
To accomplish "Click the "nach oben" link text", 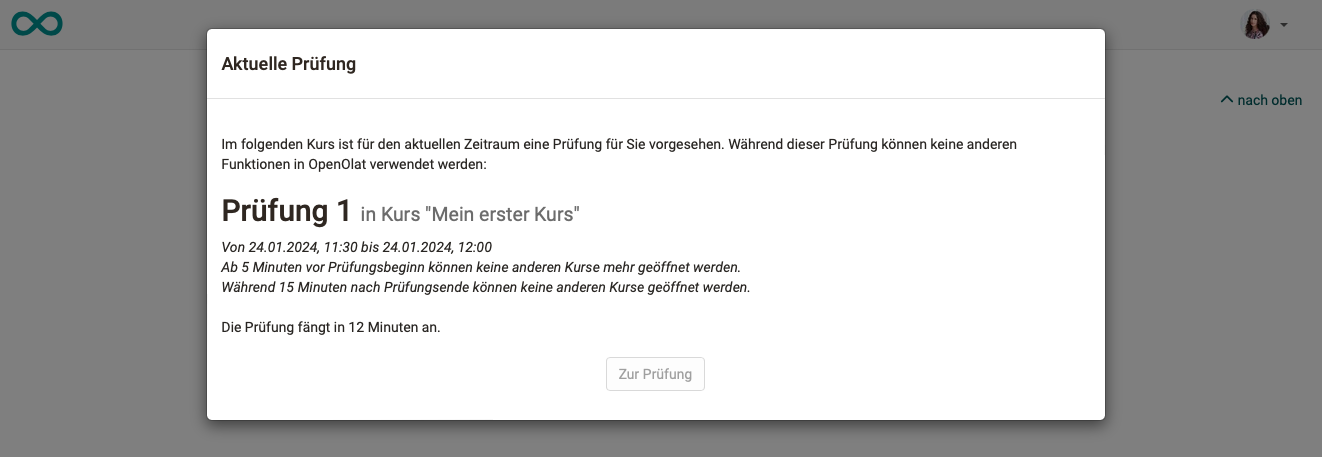I will point(1269,100).
